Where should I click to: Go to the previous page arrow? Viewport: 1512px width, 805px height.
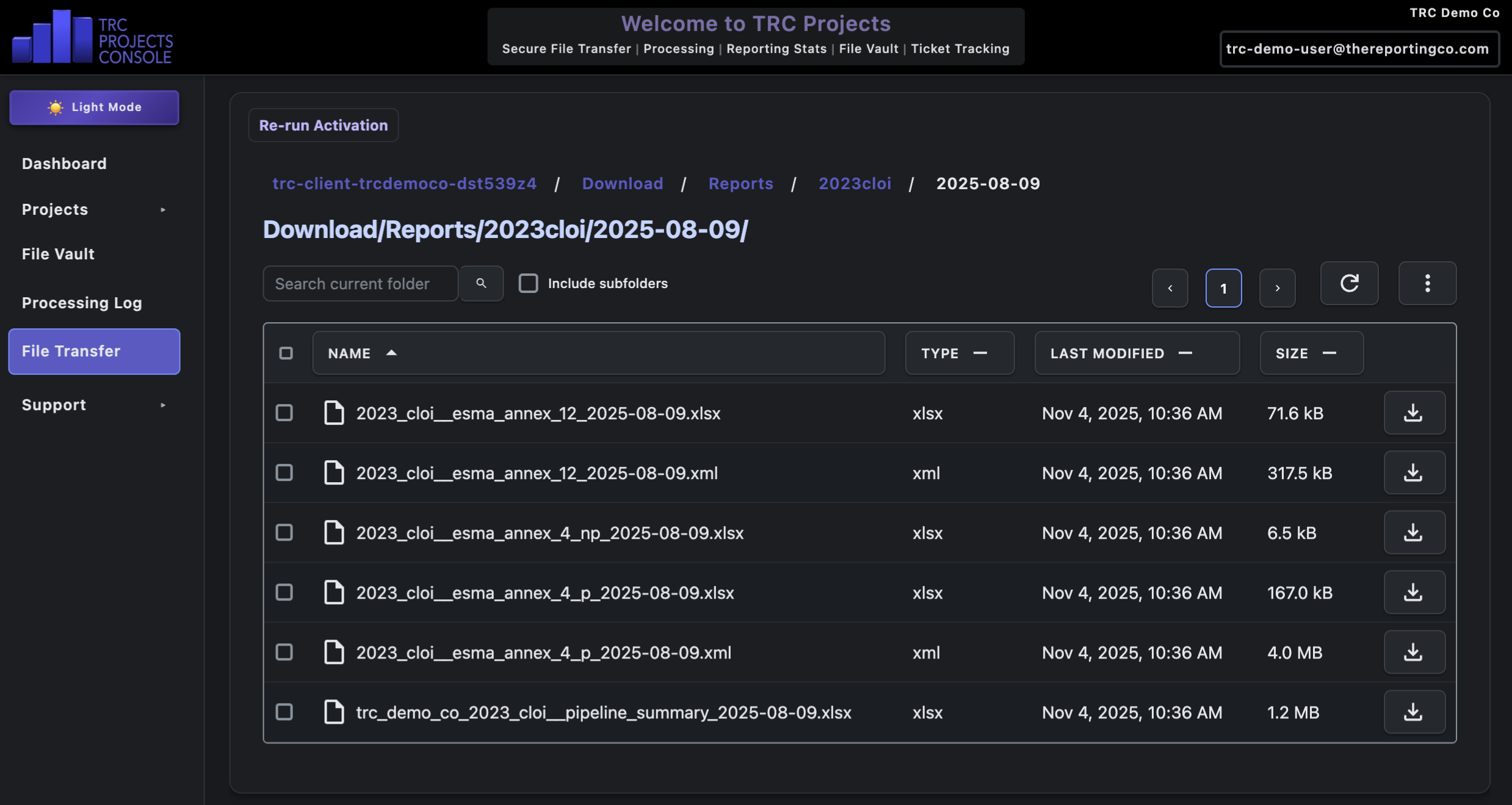[x=1170, y=288]
